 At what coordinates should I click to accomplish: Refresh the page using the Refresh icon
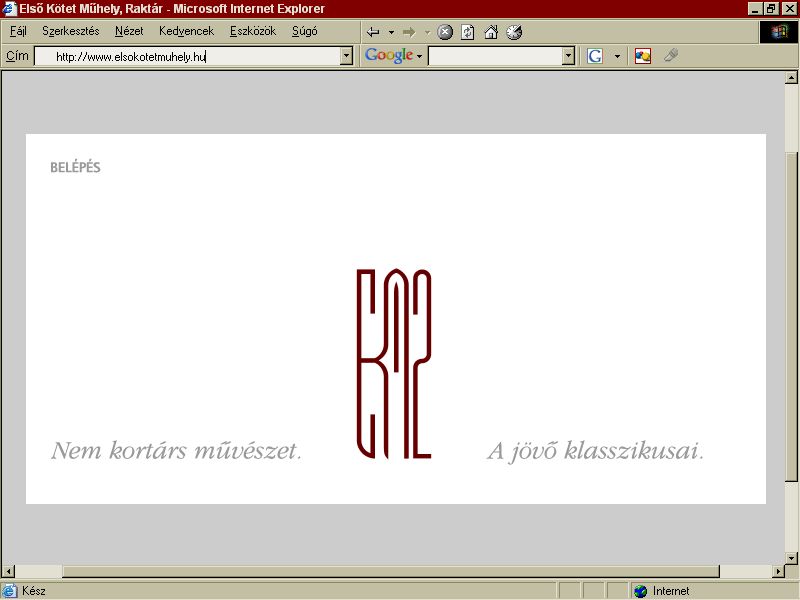click(467, 32)
